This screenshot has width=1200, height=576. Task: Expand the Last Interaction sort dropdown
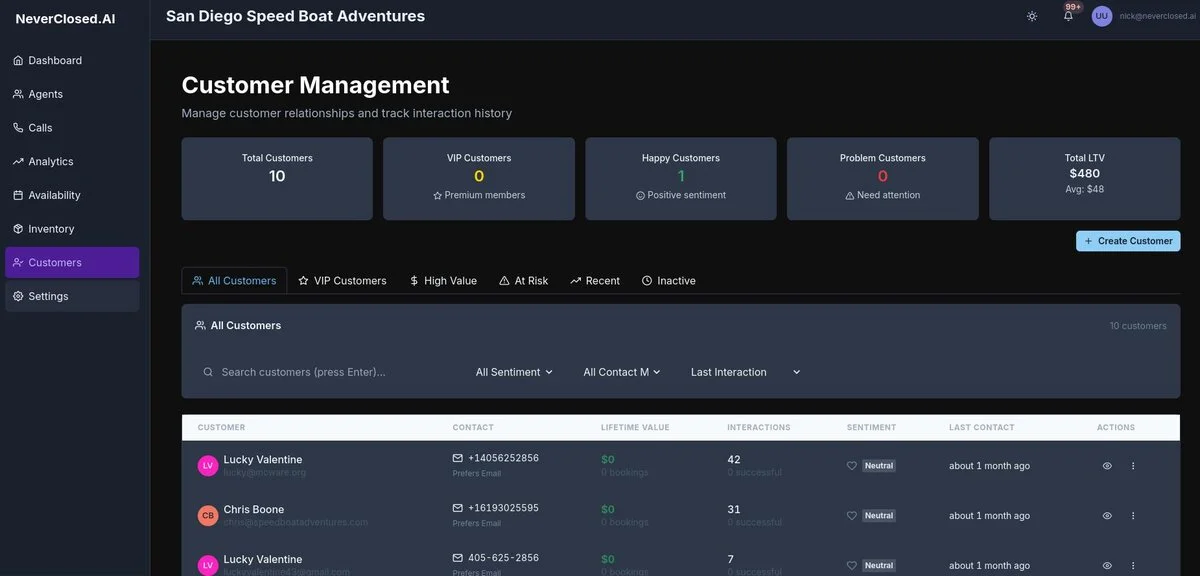point(745,372)
